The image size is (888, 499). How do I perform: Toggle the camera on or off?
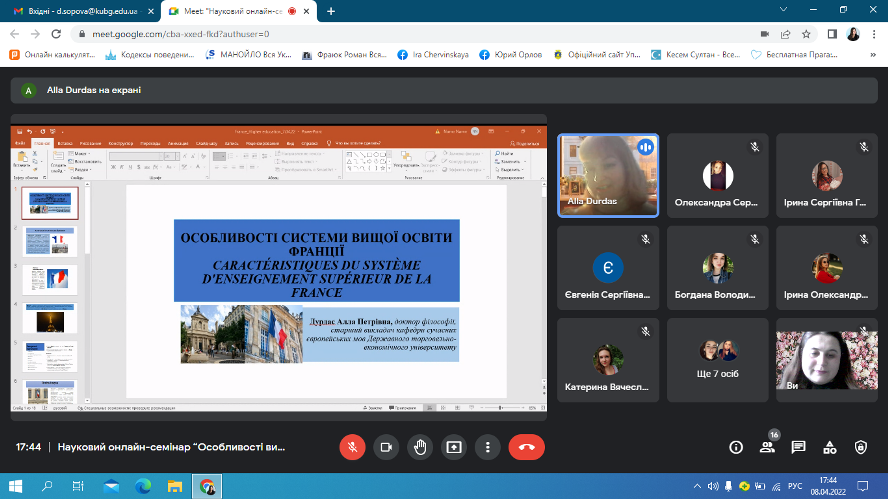[x=386, y=447]
